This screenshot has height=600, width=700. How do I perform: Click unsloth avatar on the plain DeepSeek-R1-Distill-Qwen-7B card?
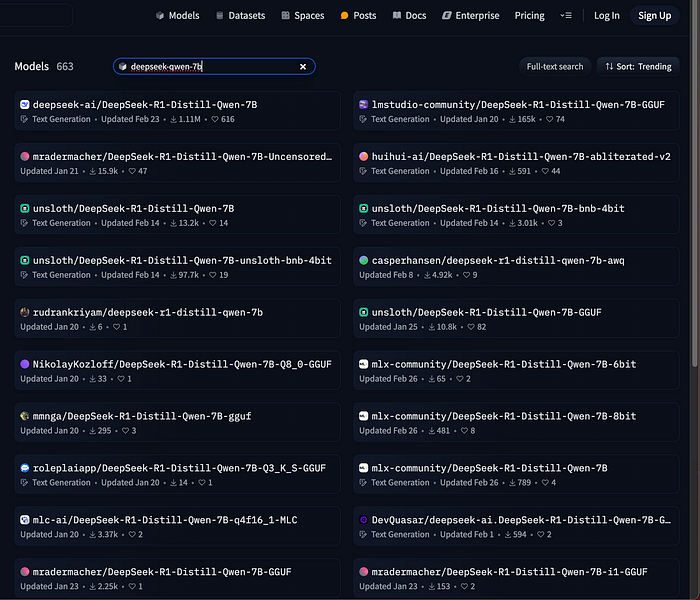coord(25,208)
